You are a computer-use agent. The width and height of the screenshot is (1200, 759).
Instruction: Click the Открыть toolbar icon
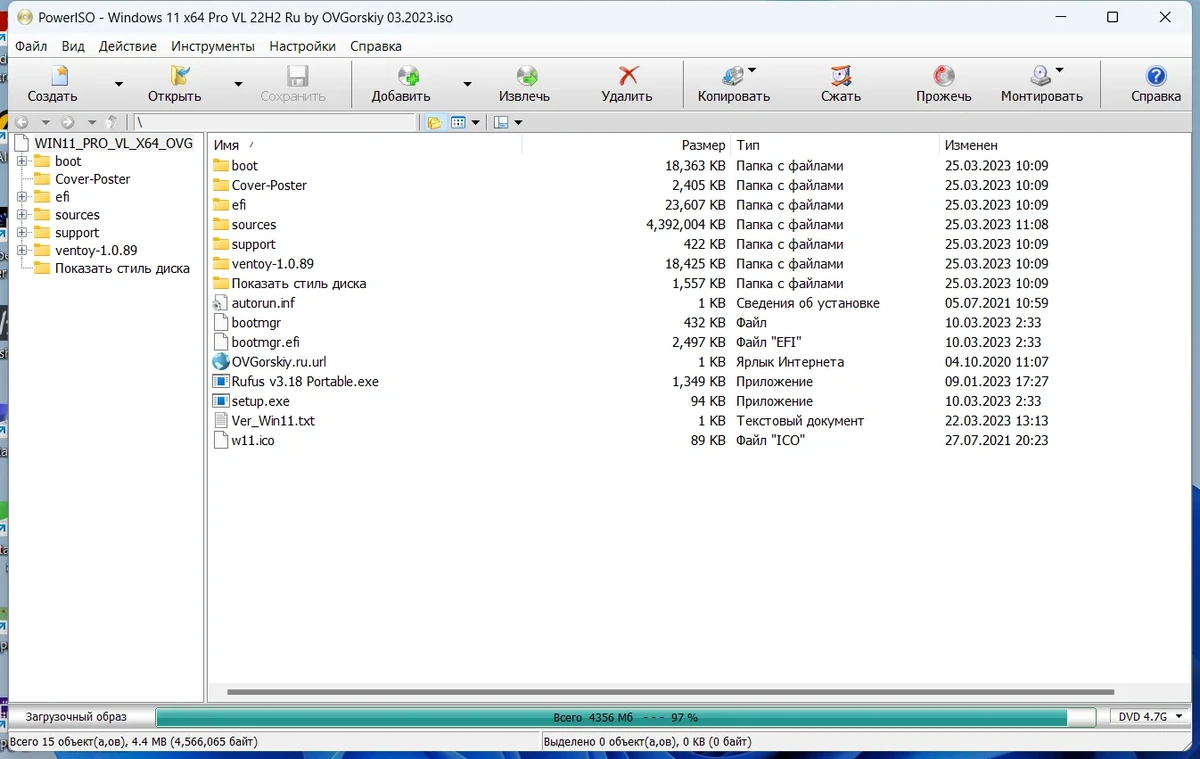(180, 76)
